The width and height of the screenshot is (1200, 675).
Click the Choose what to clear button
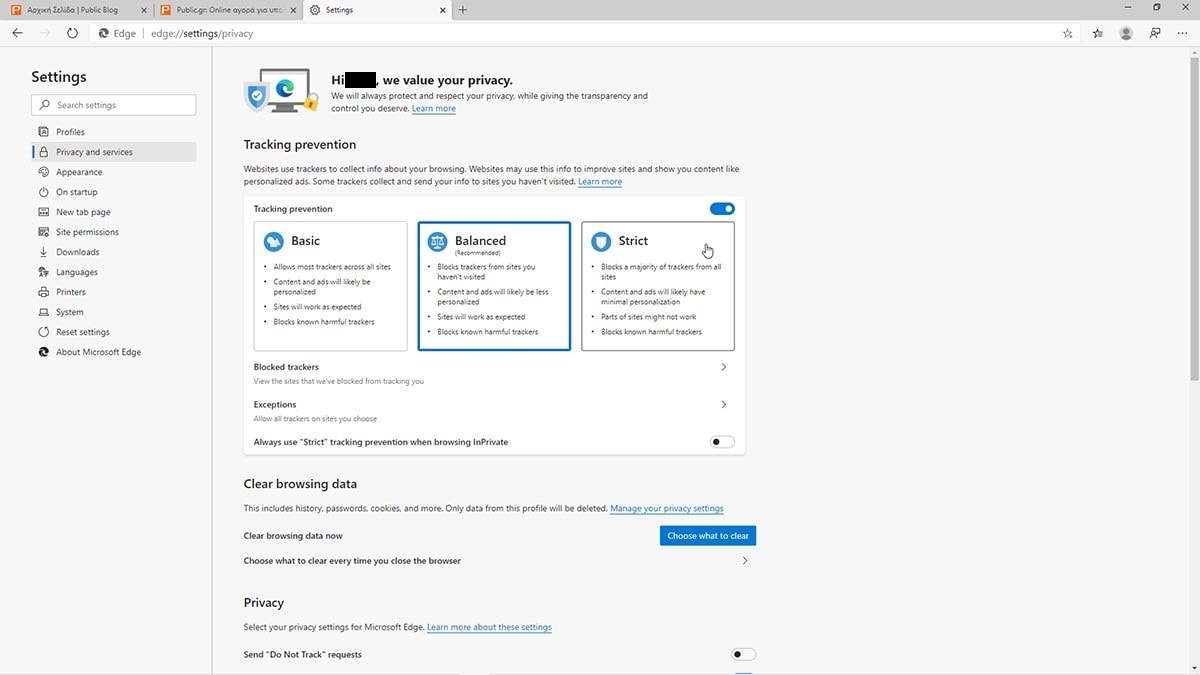coord(707,536)
